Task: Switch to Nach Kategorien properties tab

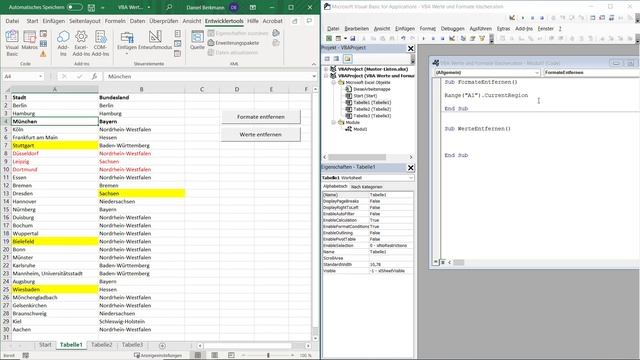Action: [367, 187]
